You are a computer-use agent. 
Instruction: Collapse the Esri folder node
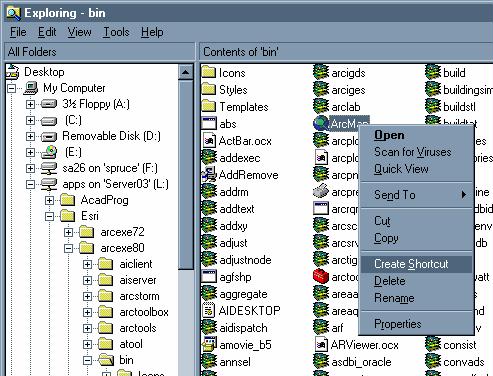click(x=49, y=216)
